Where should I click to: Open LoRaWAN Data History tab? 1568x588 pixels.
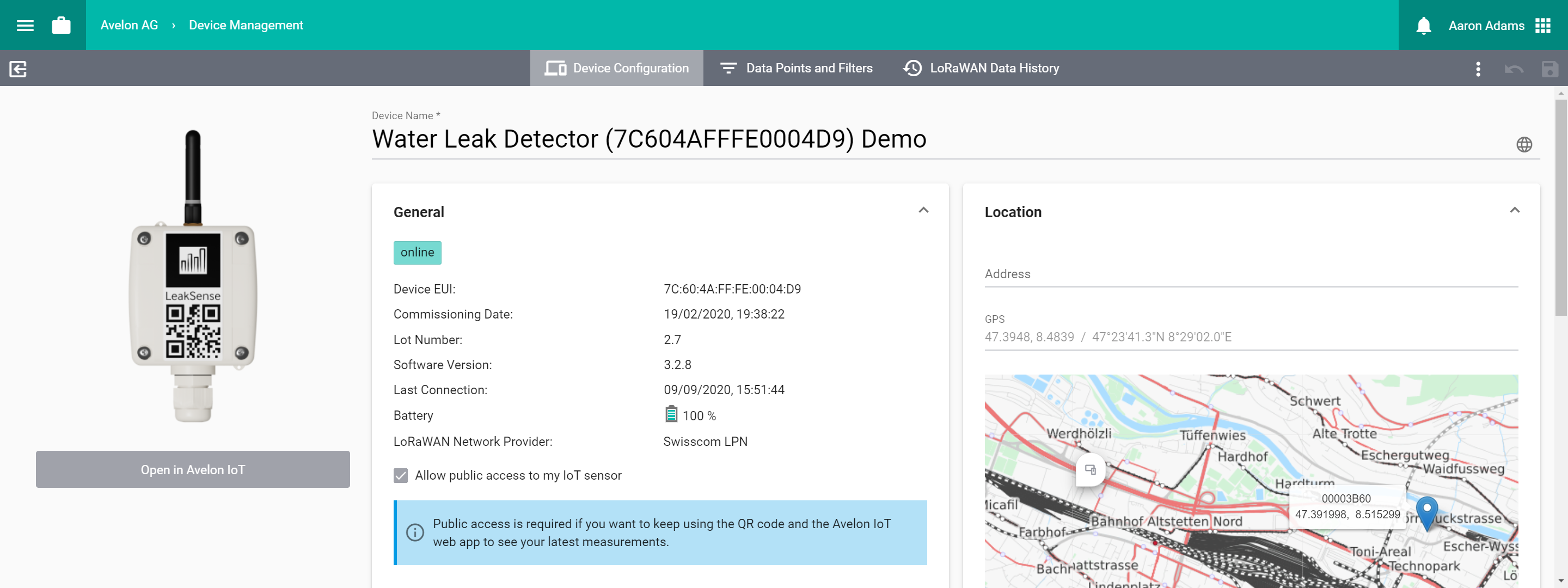(981, 68)
